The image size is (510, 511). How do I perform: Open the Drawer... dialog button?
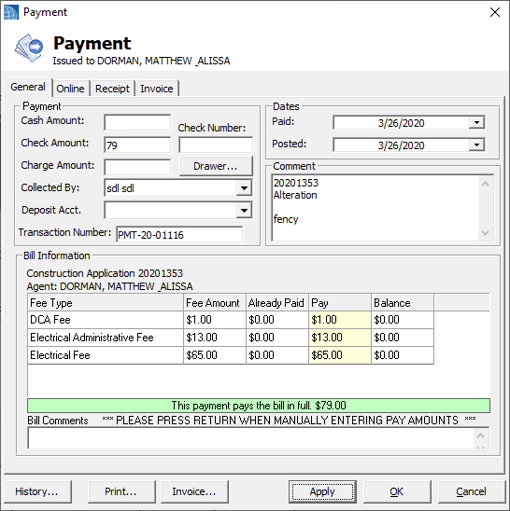tap(215, 166)
